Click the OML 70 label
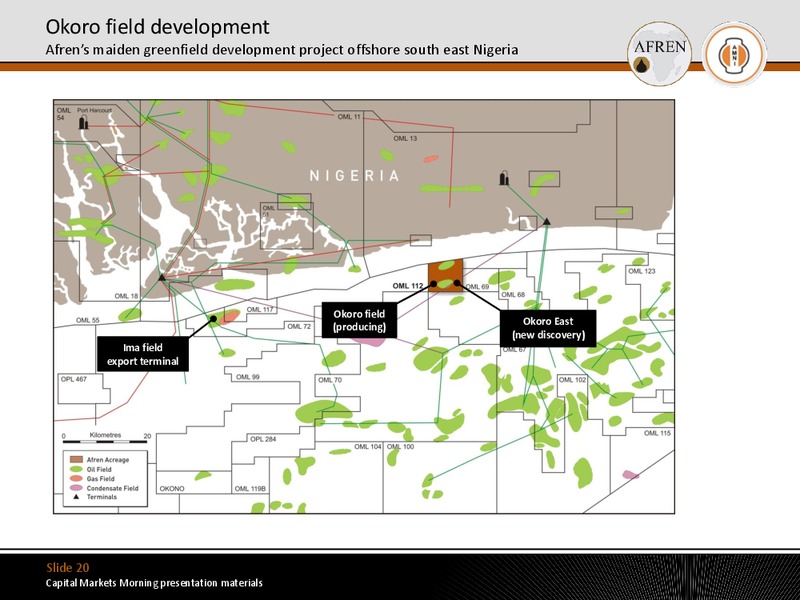The width and height of the screenshot is (800, 600). coord(330,380)
